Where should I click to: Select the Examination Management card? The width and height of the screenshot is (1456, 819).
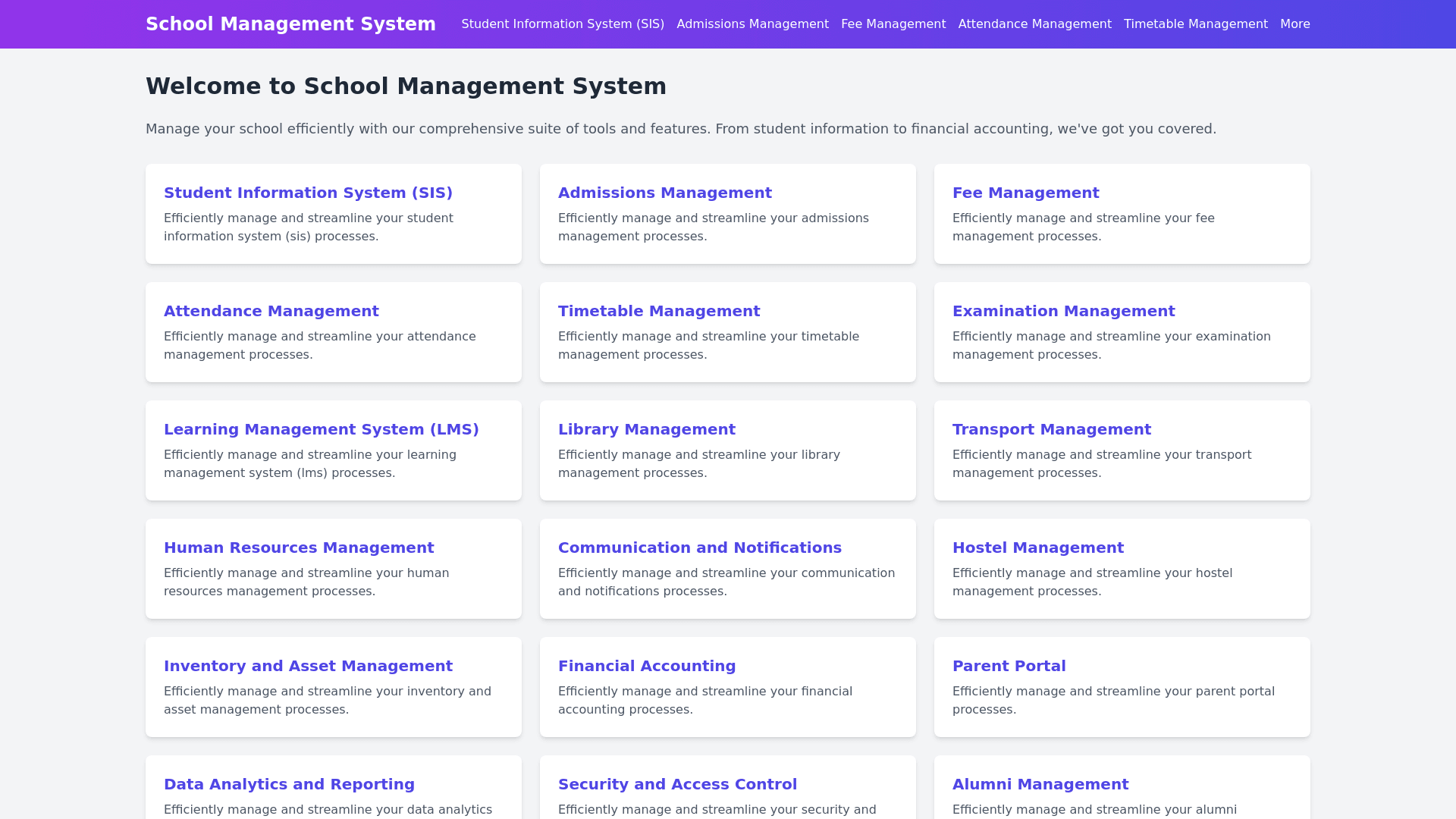tap(1063, 311)
